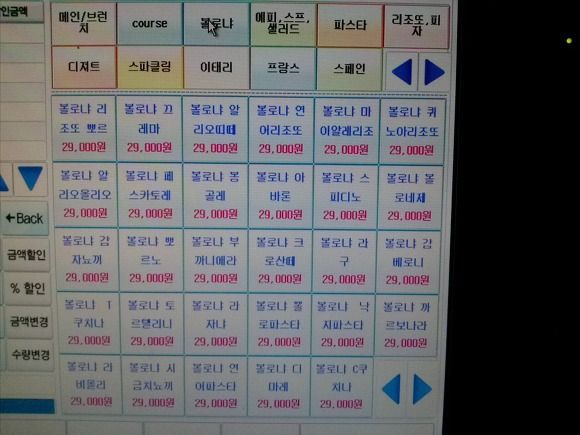580x435 pixels.
Task: Add 볼로냐 리조또 뽀르 to order
Action: (x=84, y=128)
